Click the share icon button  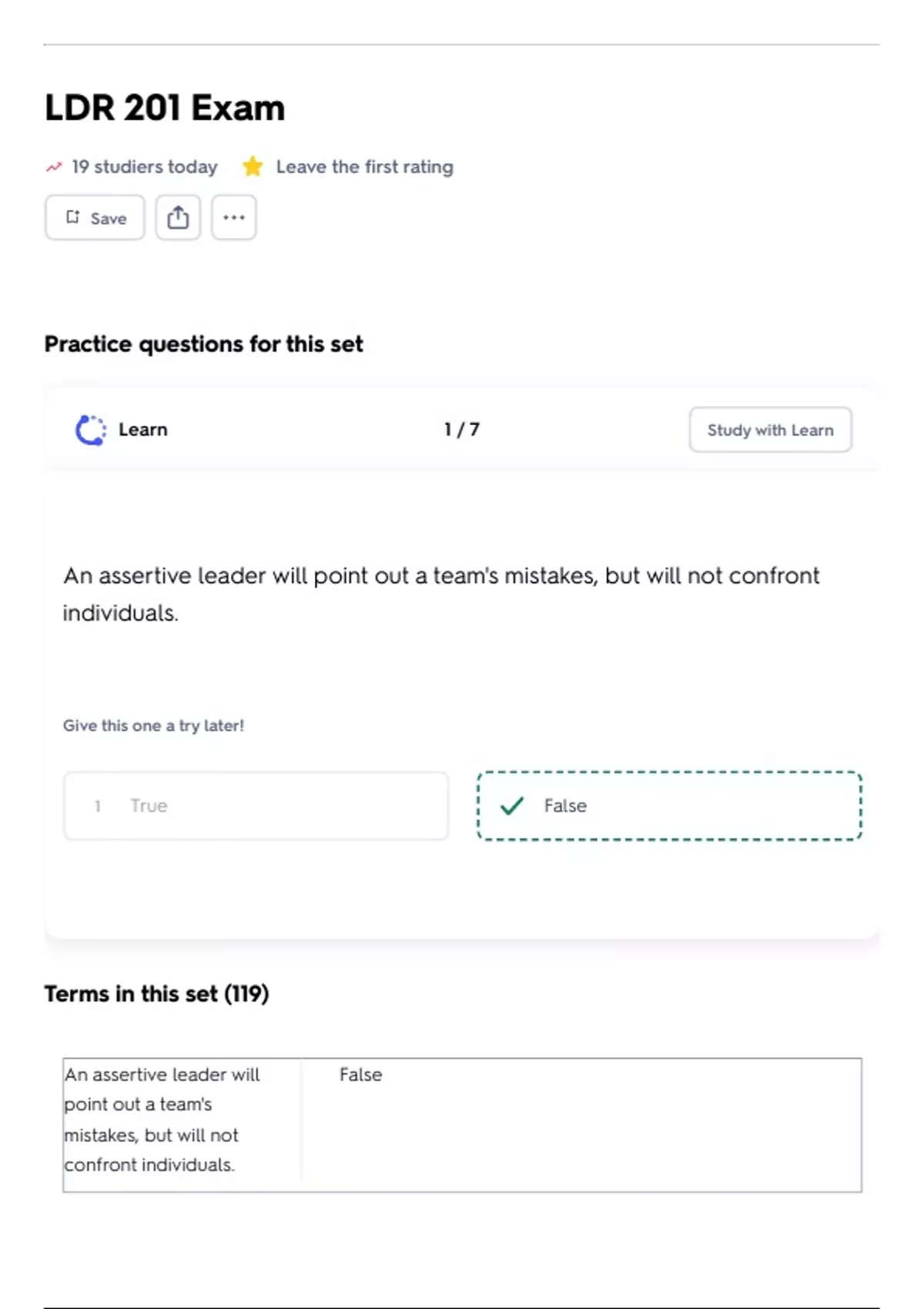(178, 218)
